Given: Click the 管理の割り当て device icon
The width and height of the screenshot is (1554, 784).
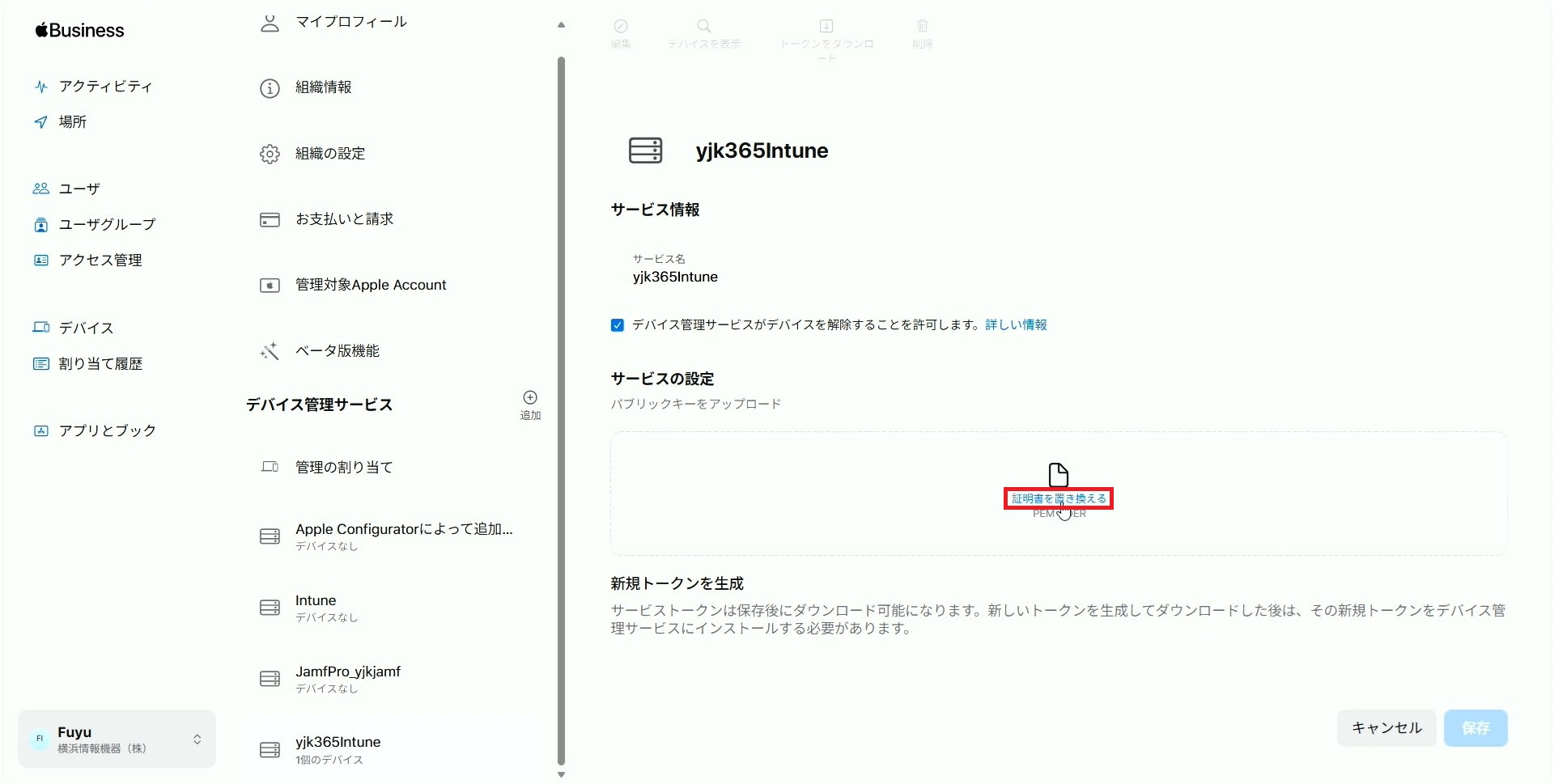Looking at the screenshot, I should tap(270, 467).
